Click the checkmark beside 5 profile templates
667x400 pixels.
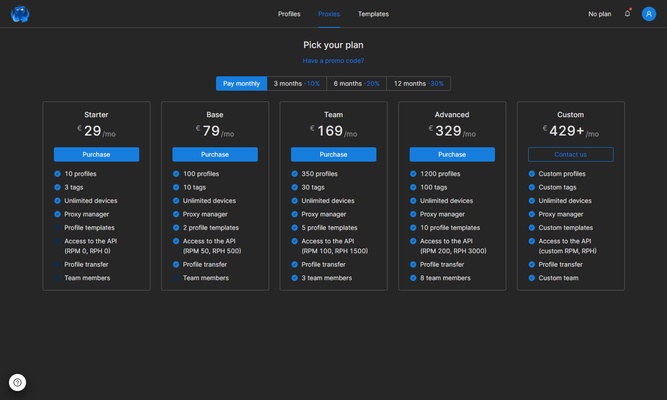pos(294,228)
